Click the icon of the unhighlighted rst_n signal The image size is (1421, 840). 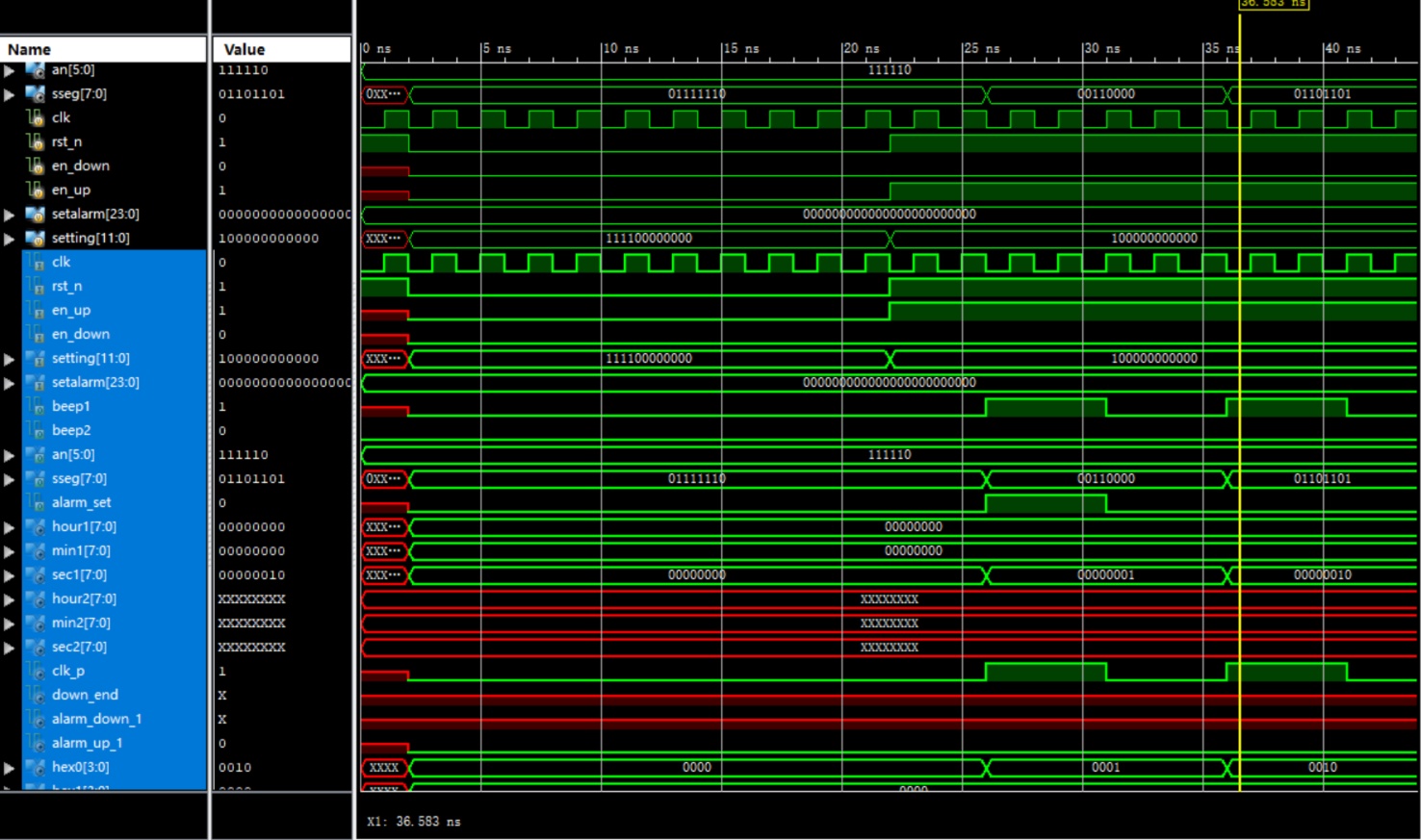[36, 141]
